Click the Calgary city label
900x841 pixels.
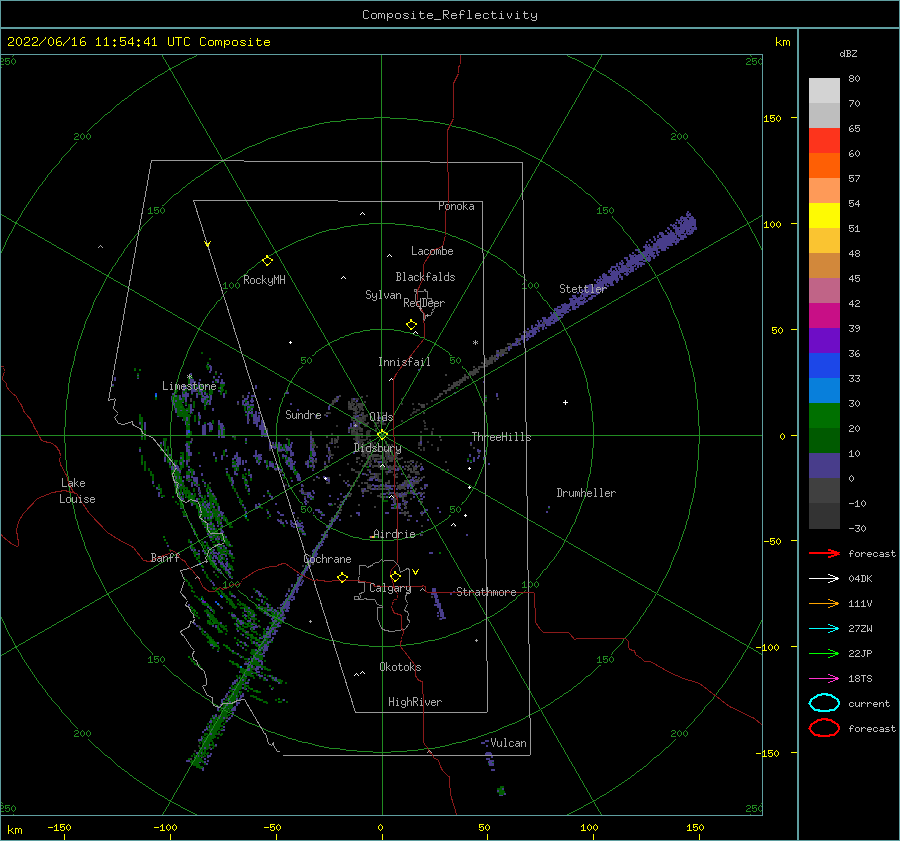pos(390,588)
